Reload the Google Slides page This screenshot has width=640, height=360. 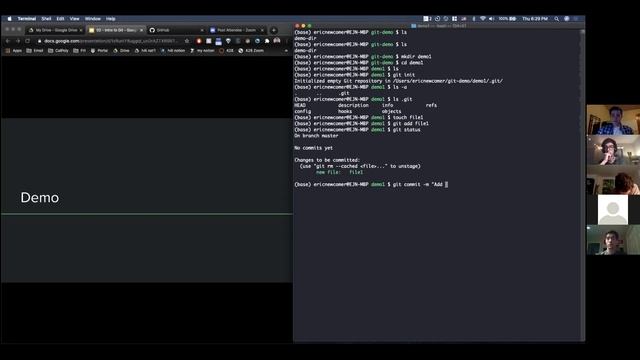(x=27, y=41)
